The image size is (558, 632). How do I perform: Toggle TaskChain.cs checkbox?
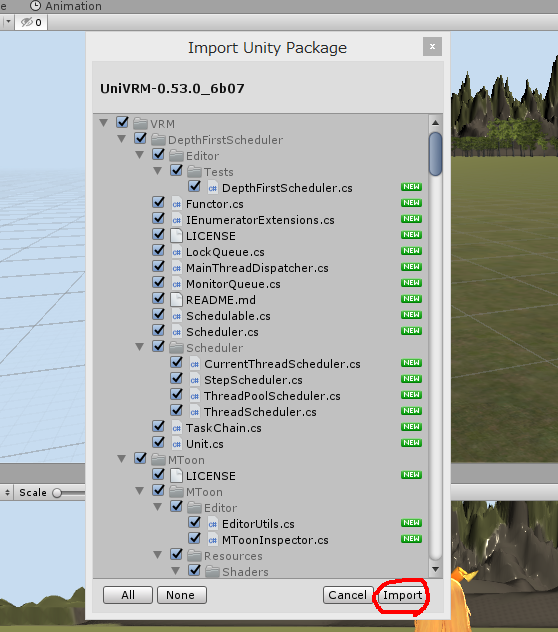tap(158, 426)
